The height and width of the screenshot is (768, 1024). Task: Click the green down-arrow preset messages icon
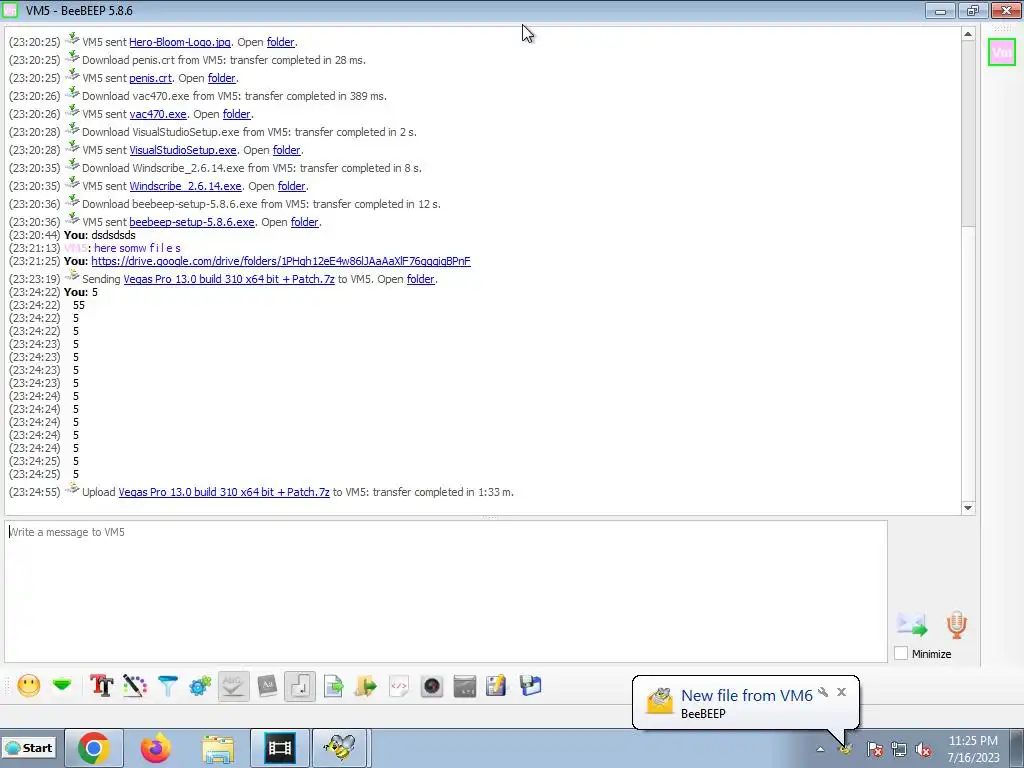[x=62, y=685]
